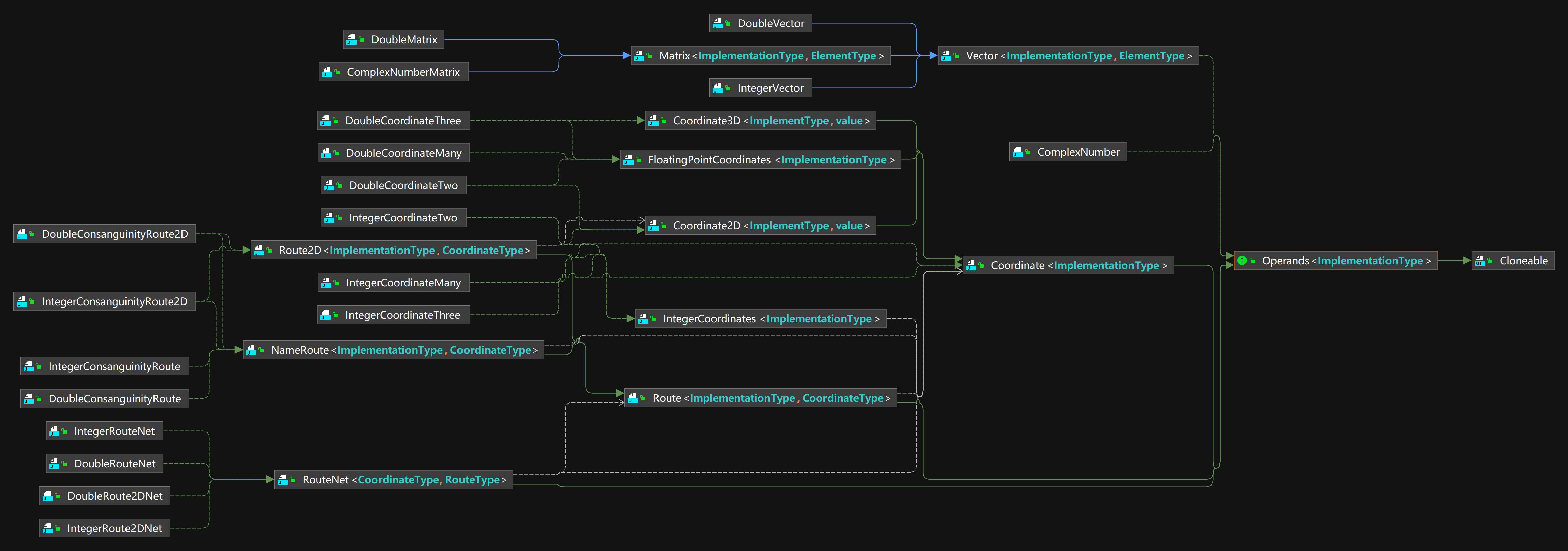Click the Java class icon on DoubleMatrix node
The width and height of the screenshot is (1568, 551).
point(351,39)
